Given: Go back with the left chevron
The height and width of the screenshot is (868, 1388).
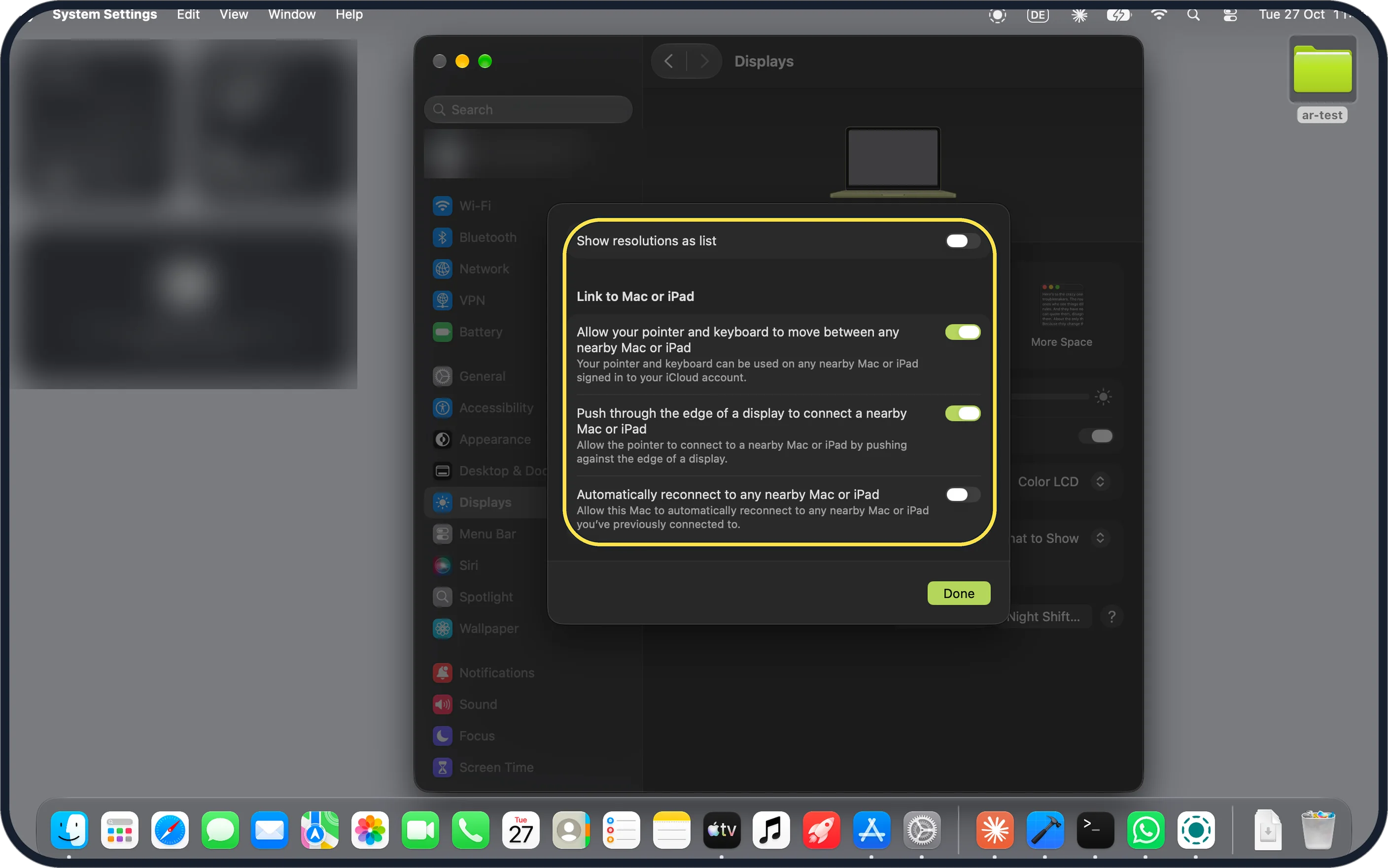Looking at the screenshot, I should coord(668,61).
